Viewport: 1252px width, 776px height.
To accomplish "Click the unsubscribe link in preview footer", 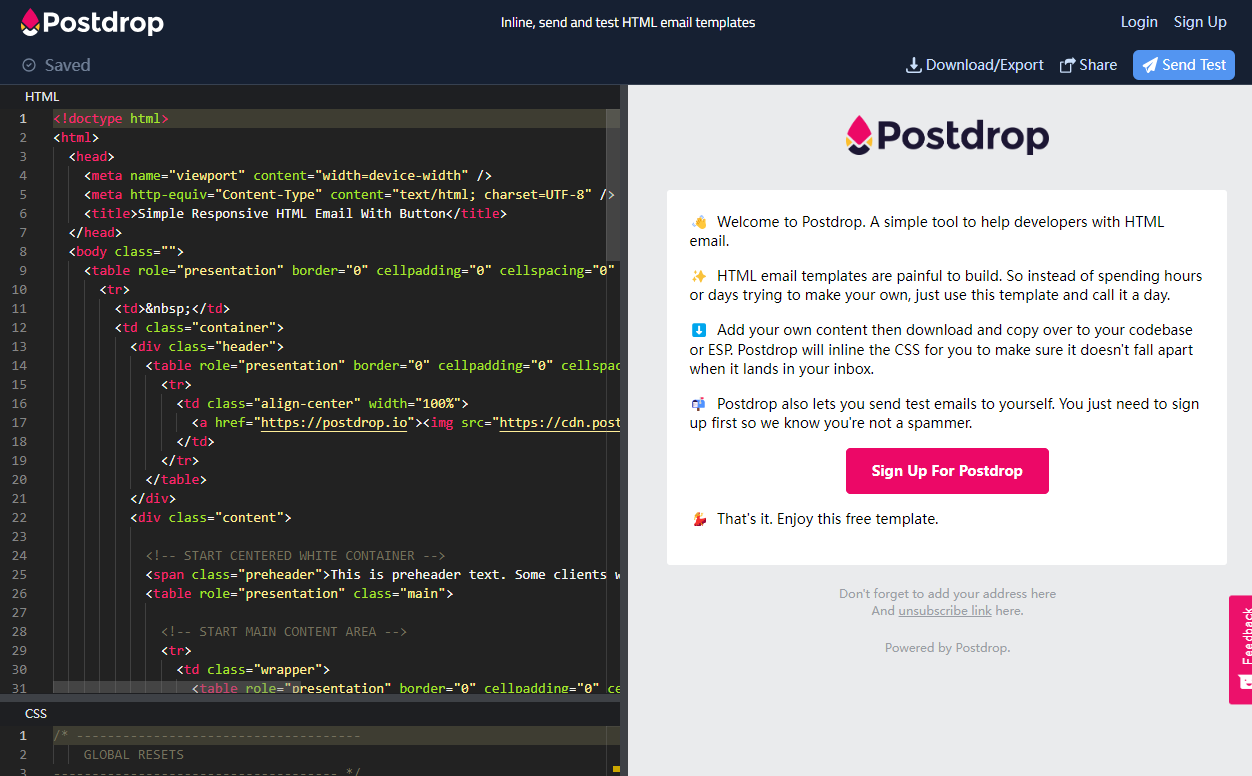I will pos(945,610).
